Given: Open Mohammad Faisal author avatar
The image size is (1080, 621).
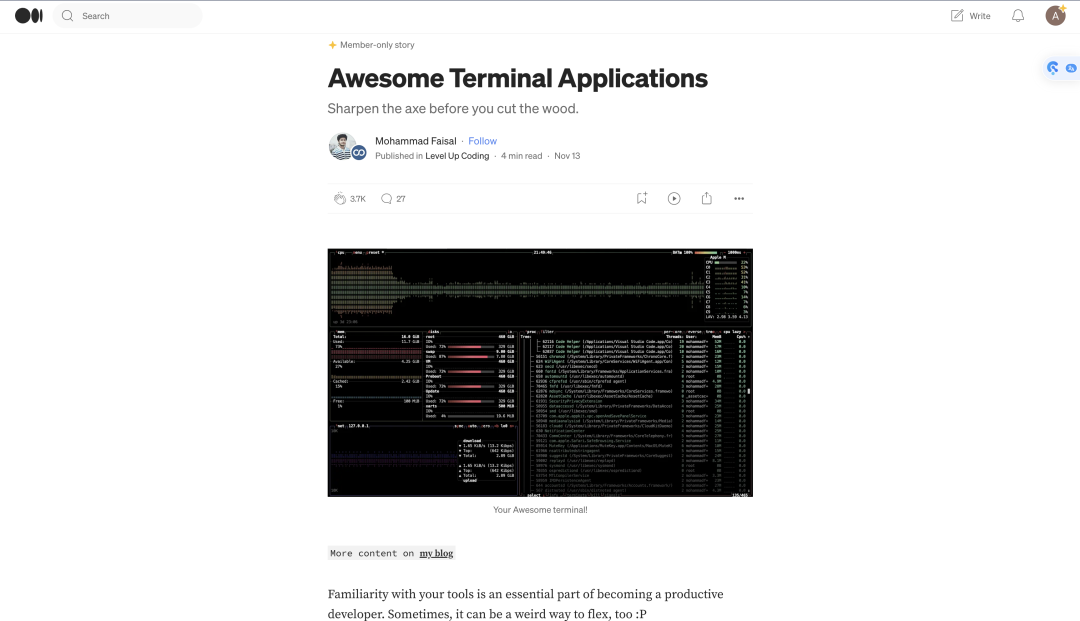Looking at the screenshot, I should (342, 146).
